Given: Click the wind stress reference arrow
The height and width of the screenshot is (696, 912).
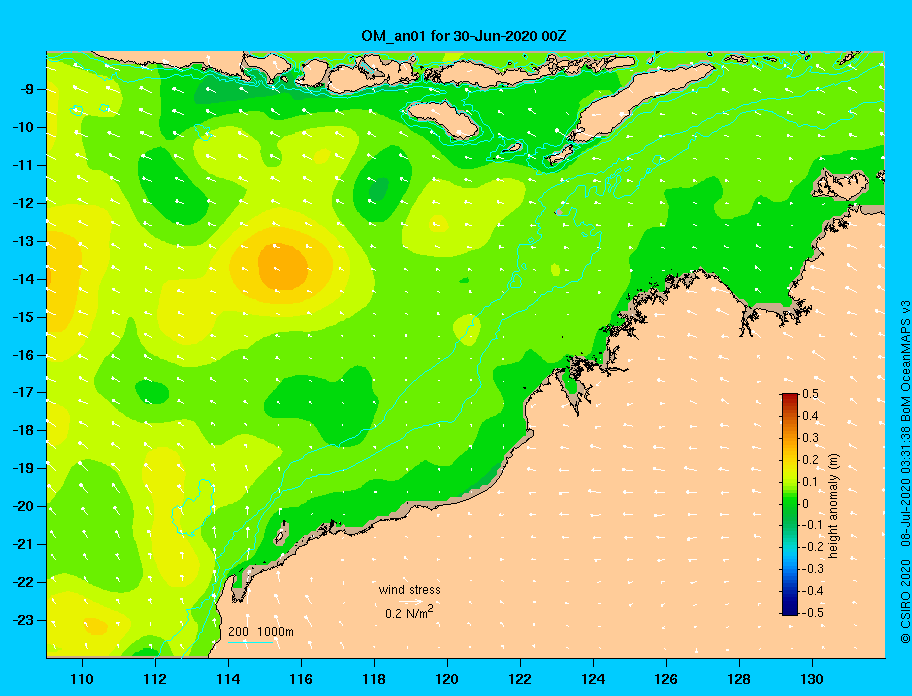Looking at the screenshot, I should pos(411,602).
